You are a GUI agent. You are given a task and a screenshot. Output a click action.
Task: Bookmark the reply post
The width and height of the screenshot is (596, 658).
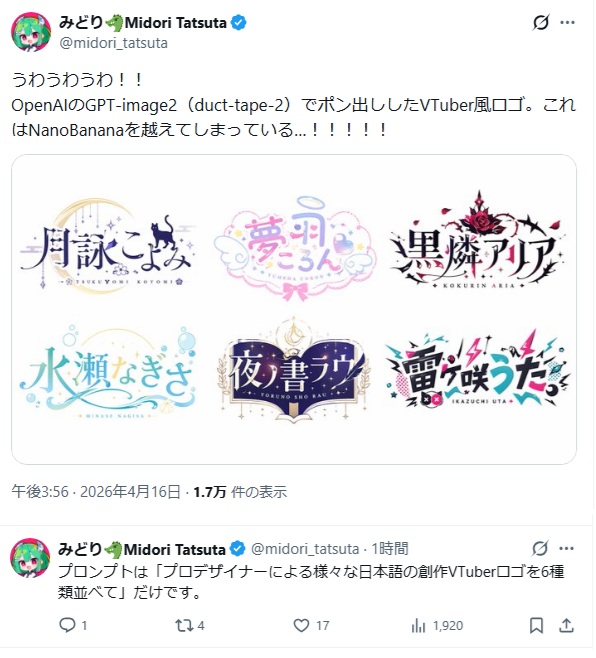click(x=536, y=626)
